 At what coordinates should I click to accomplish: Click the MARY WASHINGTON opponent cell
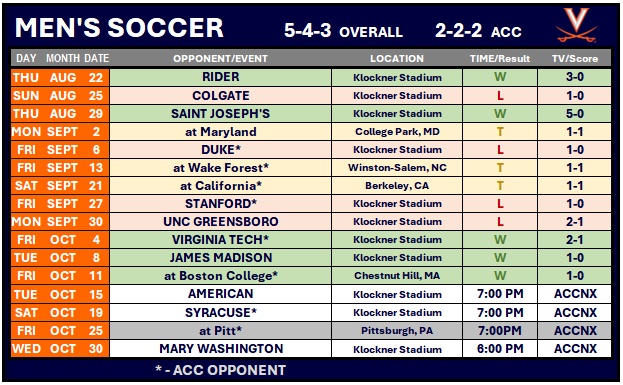pos(221,348)
